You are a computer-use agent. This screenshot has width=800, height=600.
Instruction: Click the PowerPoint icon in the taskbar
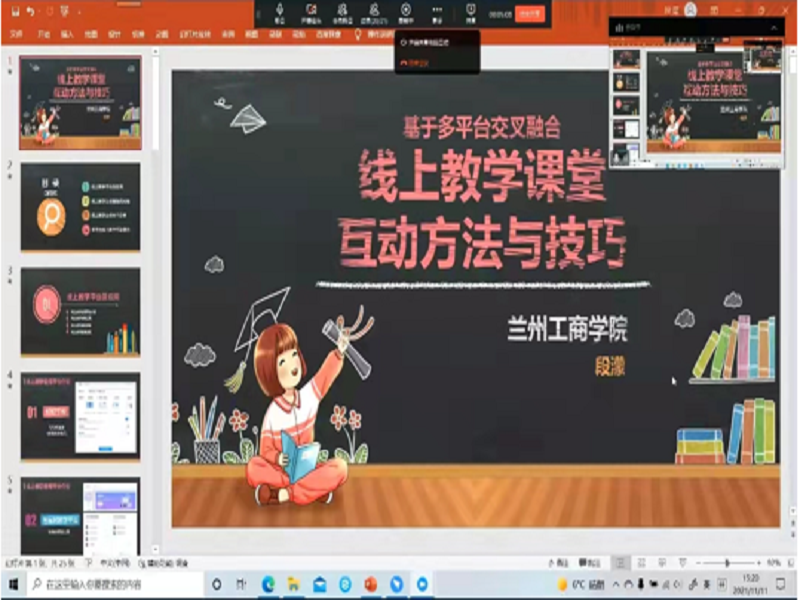tap(371, 583)
